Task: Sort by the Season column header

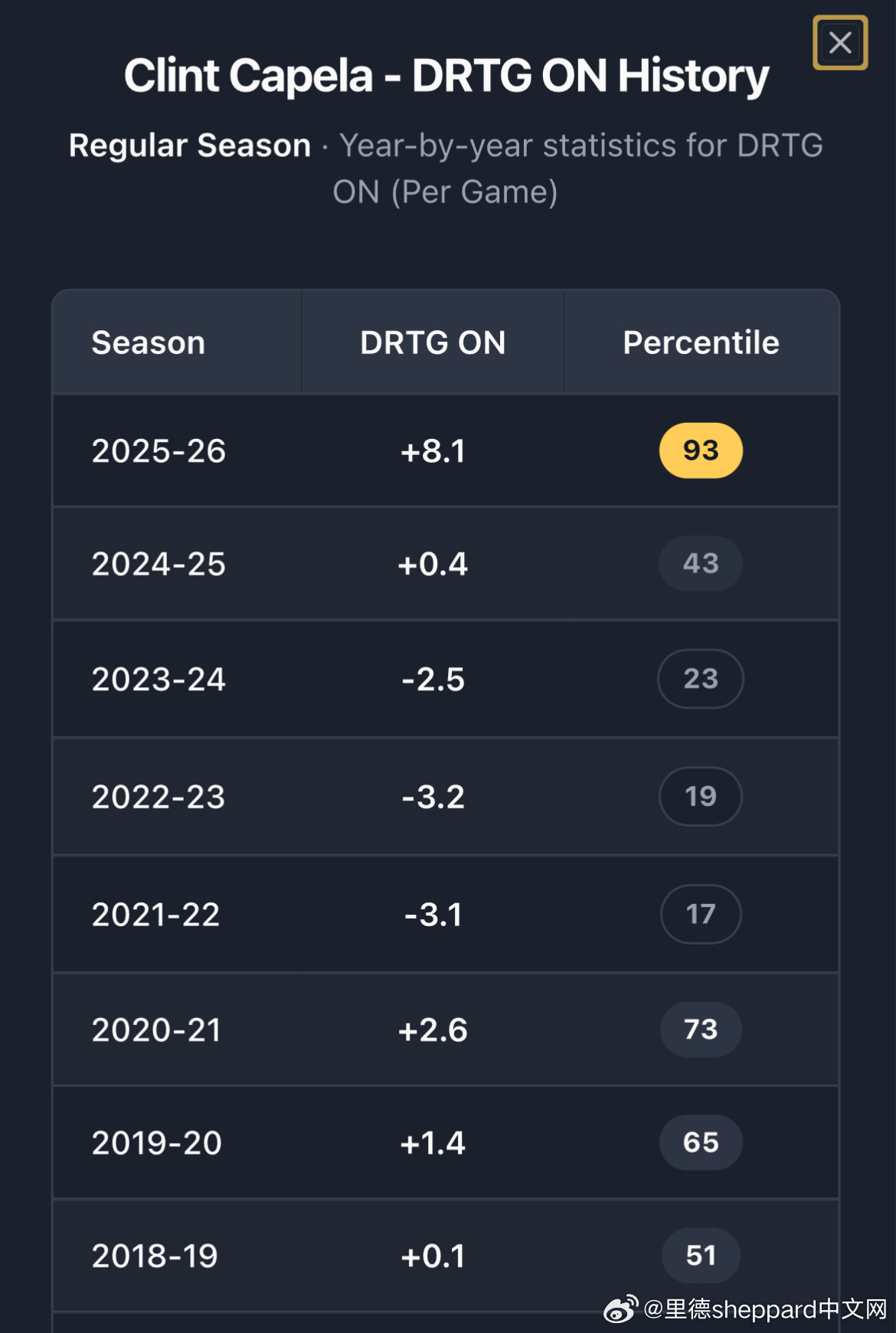Action: (x=149, y=342)
